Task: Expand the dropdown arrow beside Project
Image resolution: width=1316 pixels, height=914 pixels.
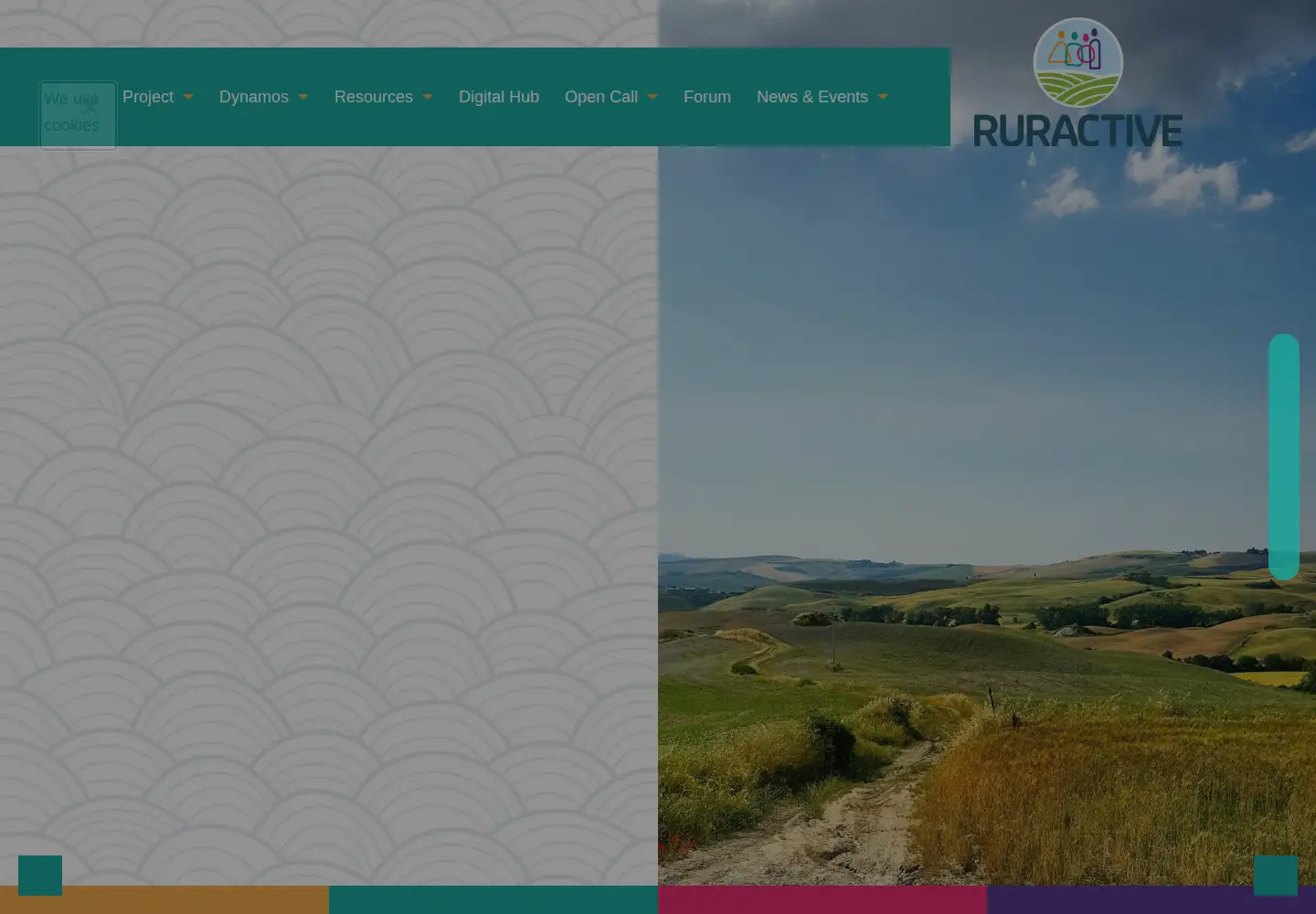Action: point(188,97)
